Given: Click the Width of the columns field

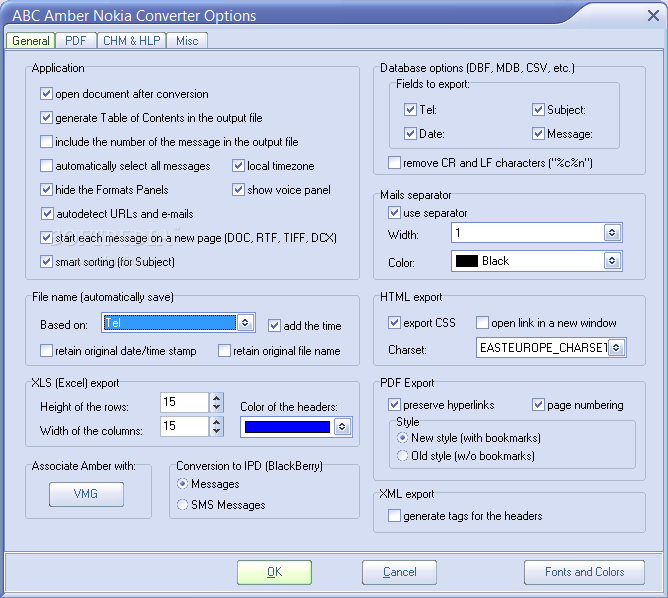Looking at the screenshot, I should point(184,426).
